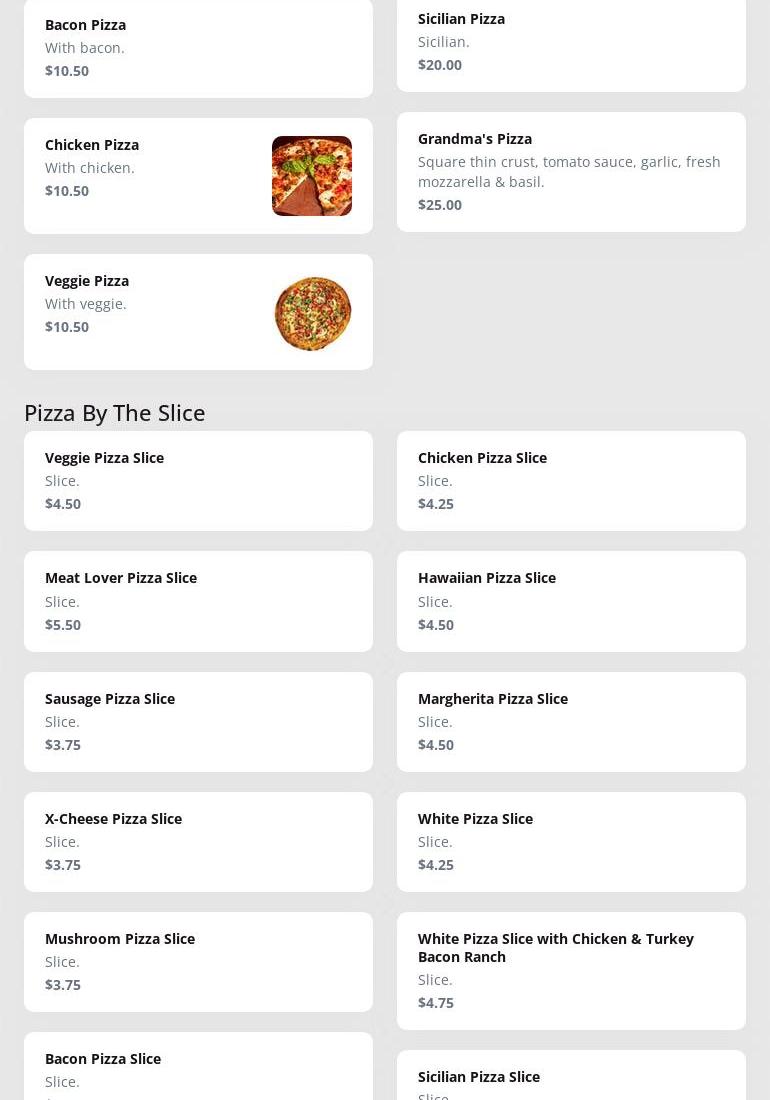Select Grandma's Pizza menu item
The width and height of the screenshot is (770, 1100).
point(571,171)
